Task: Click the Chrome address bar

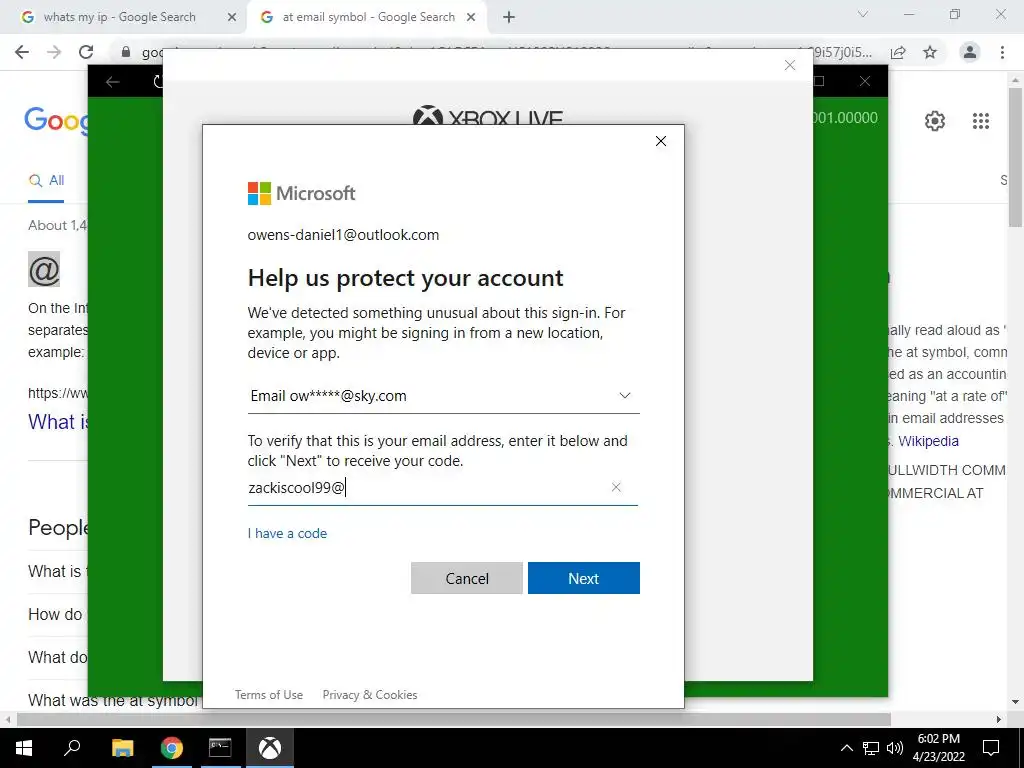Action: [496, 52]
